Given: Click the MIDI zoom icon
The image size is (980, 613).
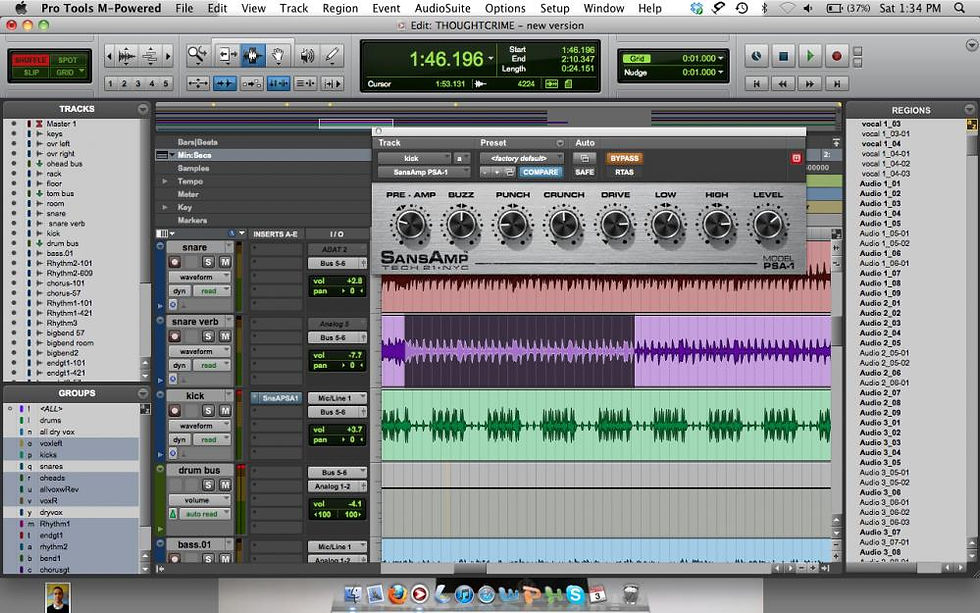Looking at the screenshot, I should (150, 56).
